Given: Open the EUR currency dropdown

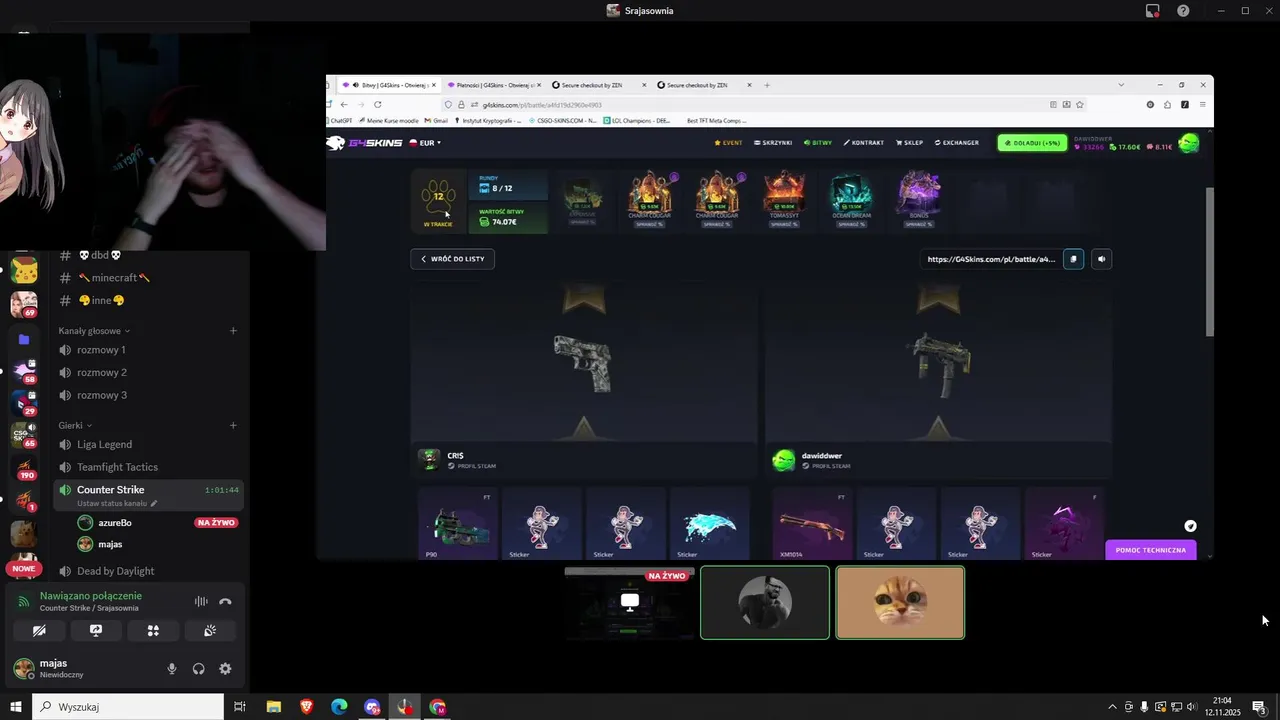Looking at the screenshot, I should click(x=426, y=143).
